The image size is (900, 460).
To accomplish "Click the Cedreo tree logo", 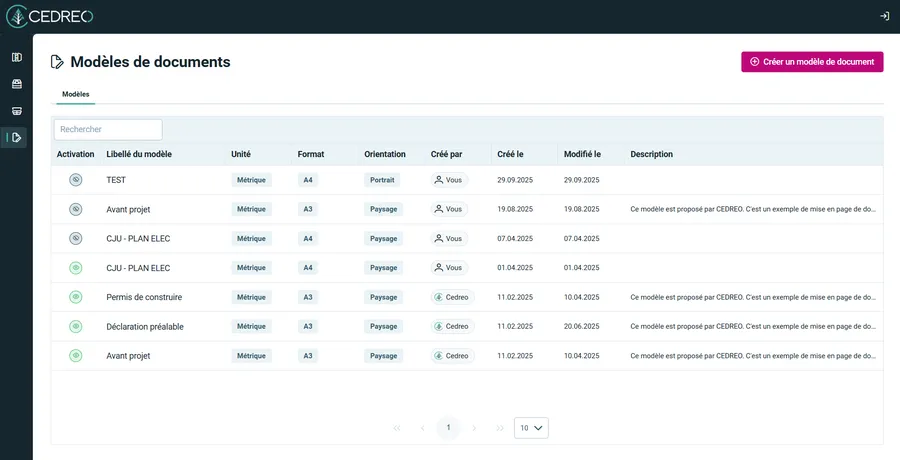I will point(18,16).
